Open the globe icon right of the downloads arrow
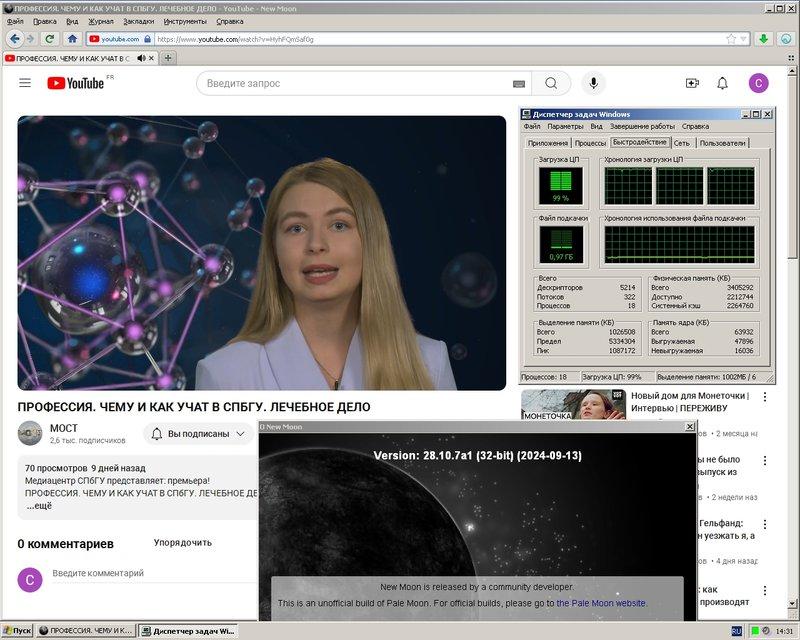This screenshot has height=640, width=800. (x=786, y=39)
